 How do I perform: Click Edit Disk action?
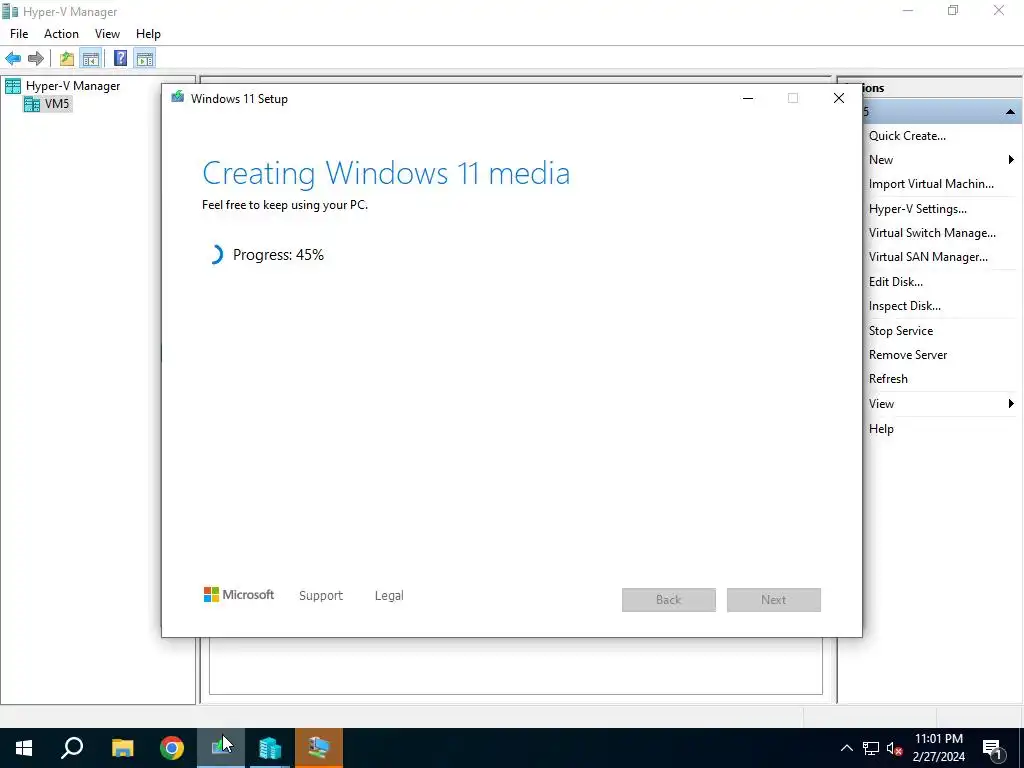click(895, 282)
